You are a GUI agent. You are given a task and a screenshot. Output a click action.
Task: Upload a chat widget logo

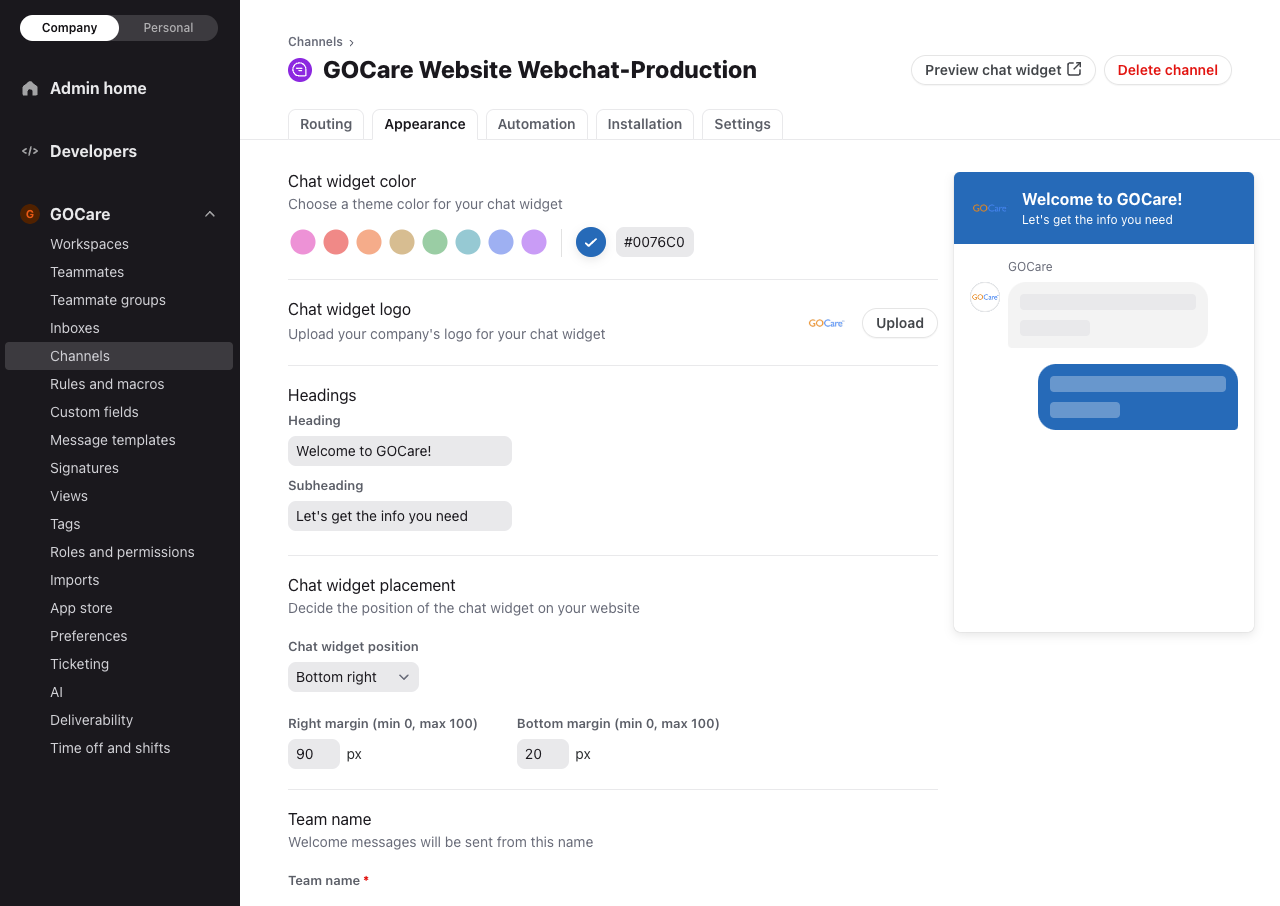900,323
